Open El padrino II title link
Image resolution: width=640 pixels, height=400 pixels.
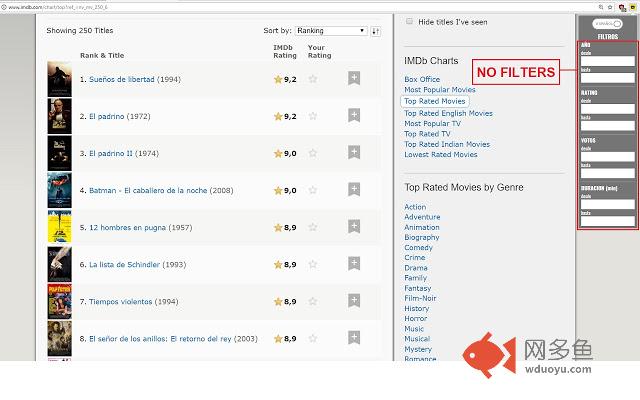111,153
